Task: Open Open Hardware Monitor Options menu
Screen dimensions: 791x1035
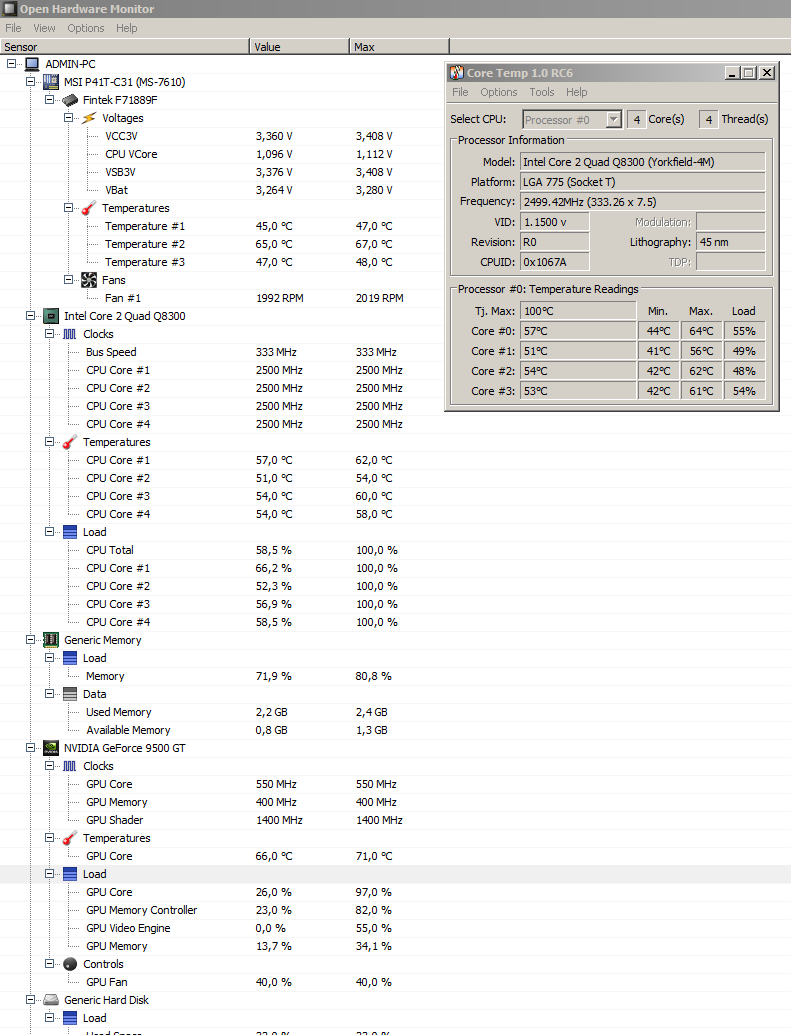Action: (86, 28)
